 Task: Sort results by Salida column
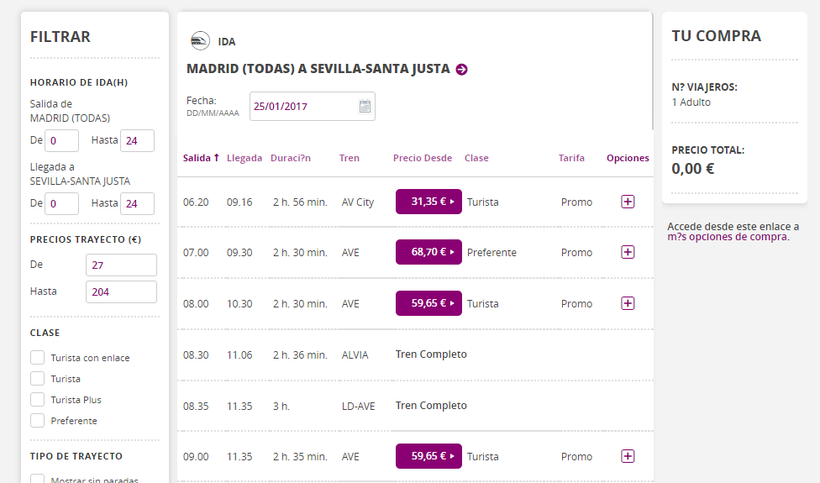[x=201, y=158]
